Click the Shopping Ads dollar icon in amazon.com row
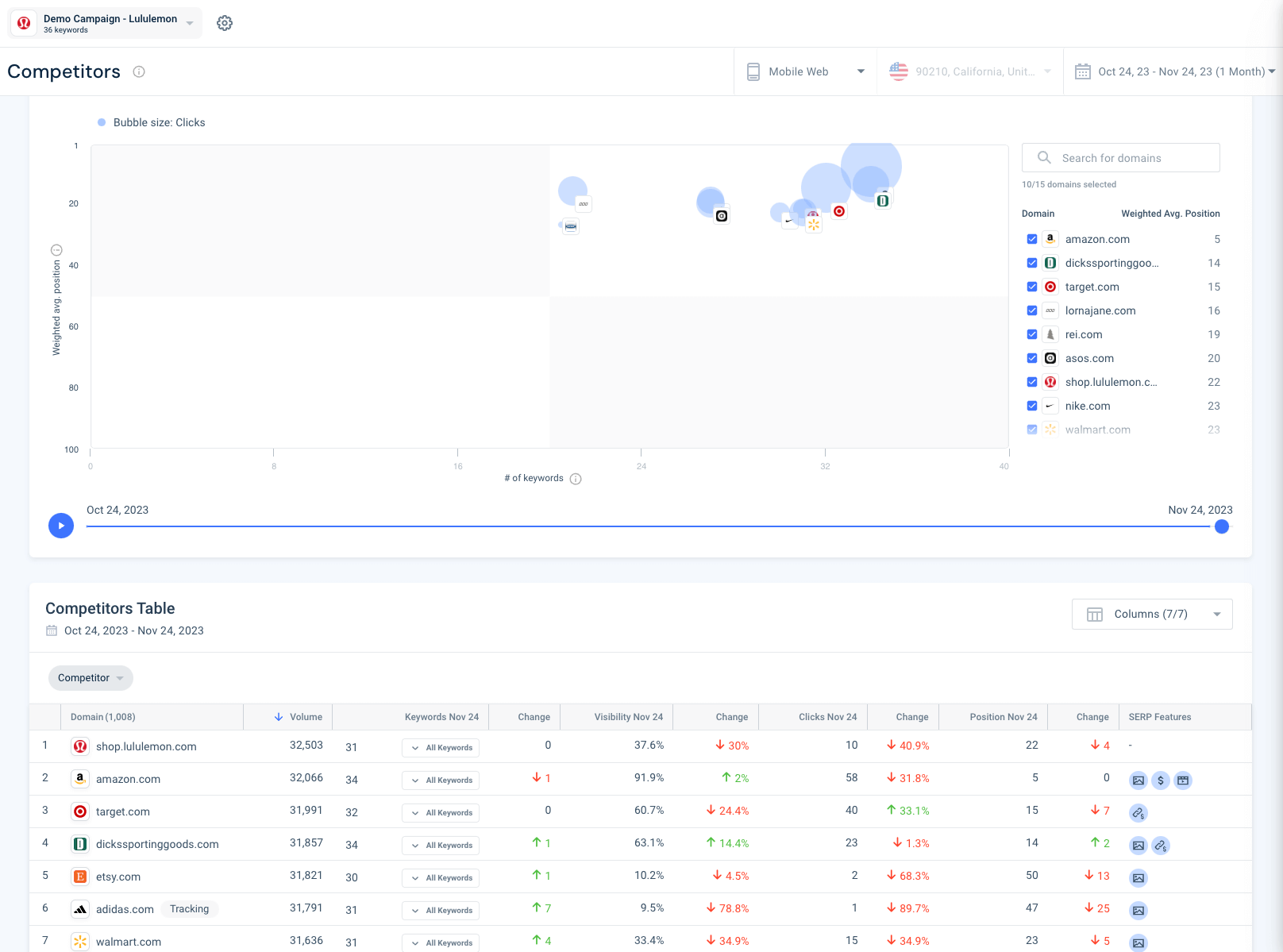Screen dimensions: 1283x952 (x=1161, y=780)
